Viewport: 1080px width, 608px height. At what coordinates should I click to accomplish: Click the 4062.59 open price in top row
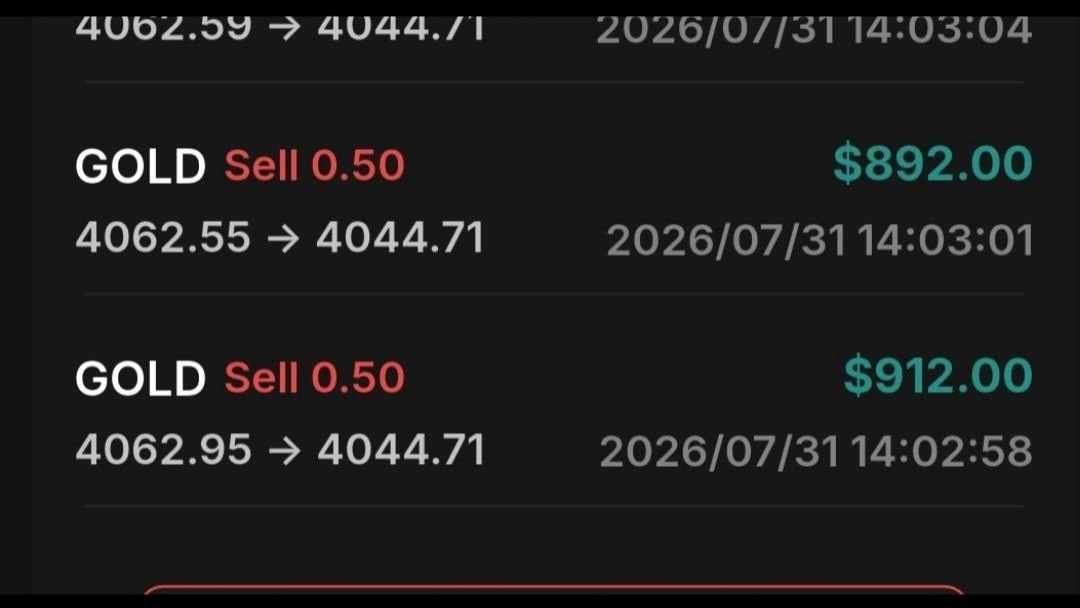click(164, 28)
